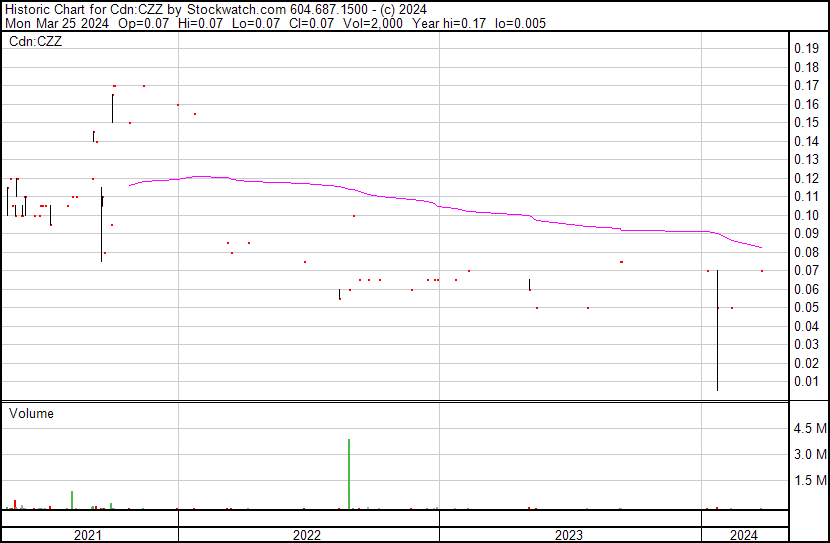This screenshot has height=543, width=830.
Task: Select the 2024 year label on timeline
Action: point(744,535)
